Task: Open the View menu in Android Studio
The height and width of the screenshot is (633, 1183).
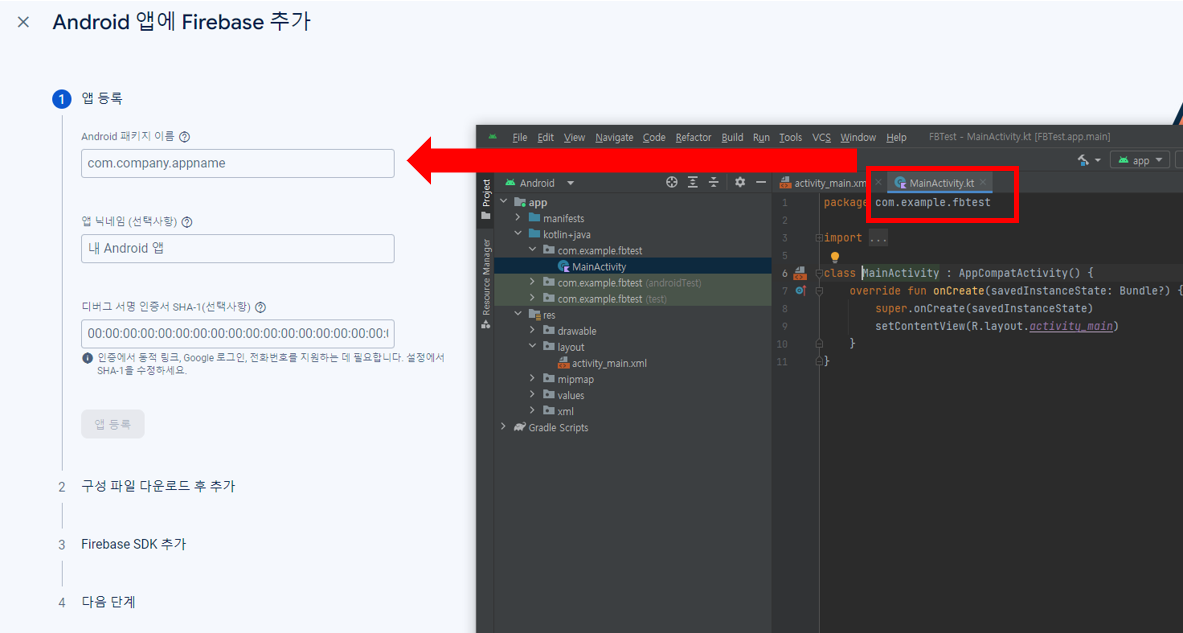Action: [x=574, y=137]
